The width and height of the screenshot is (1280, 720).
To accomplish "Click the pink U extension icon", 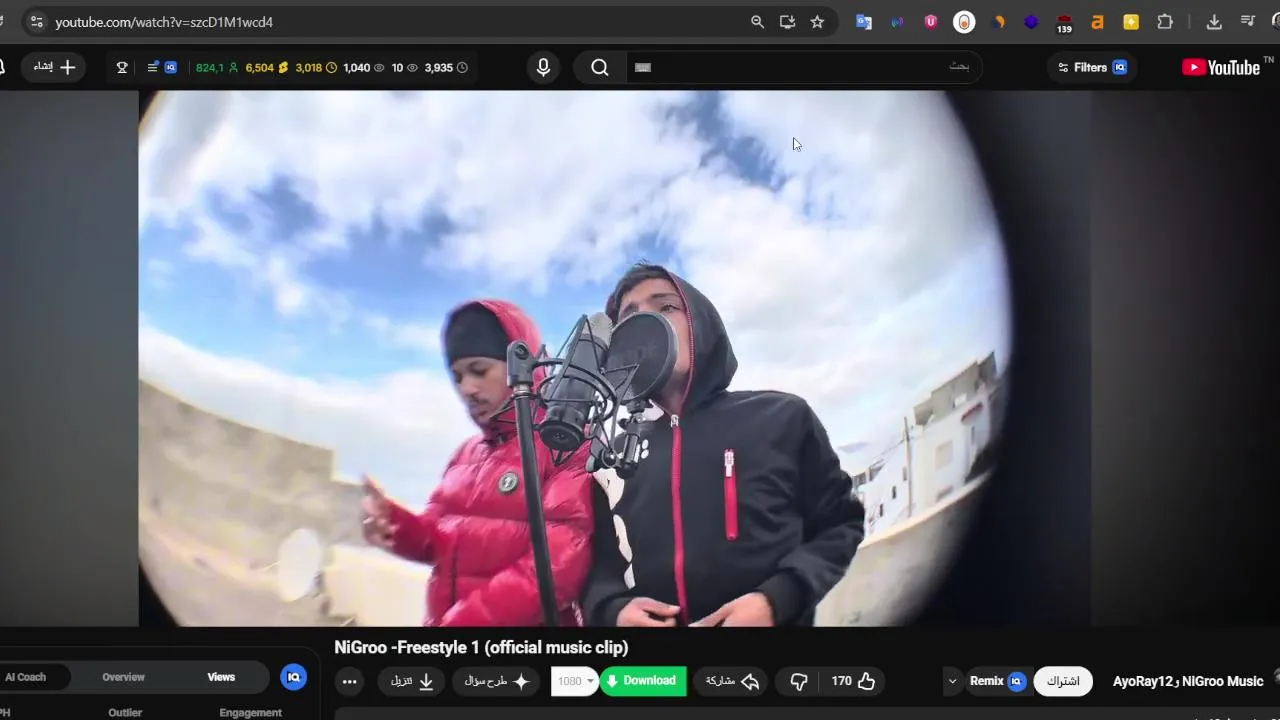I will click(931, 22).
